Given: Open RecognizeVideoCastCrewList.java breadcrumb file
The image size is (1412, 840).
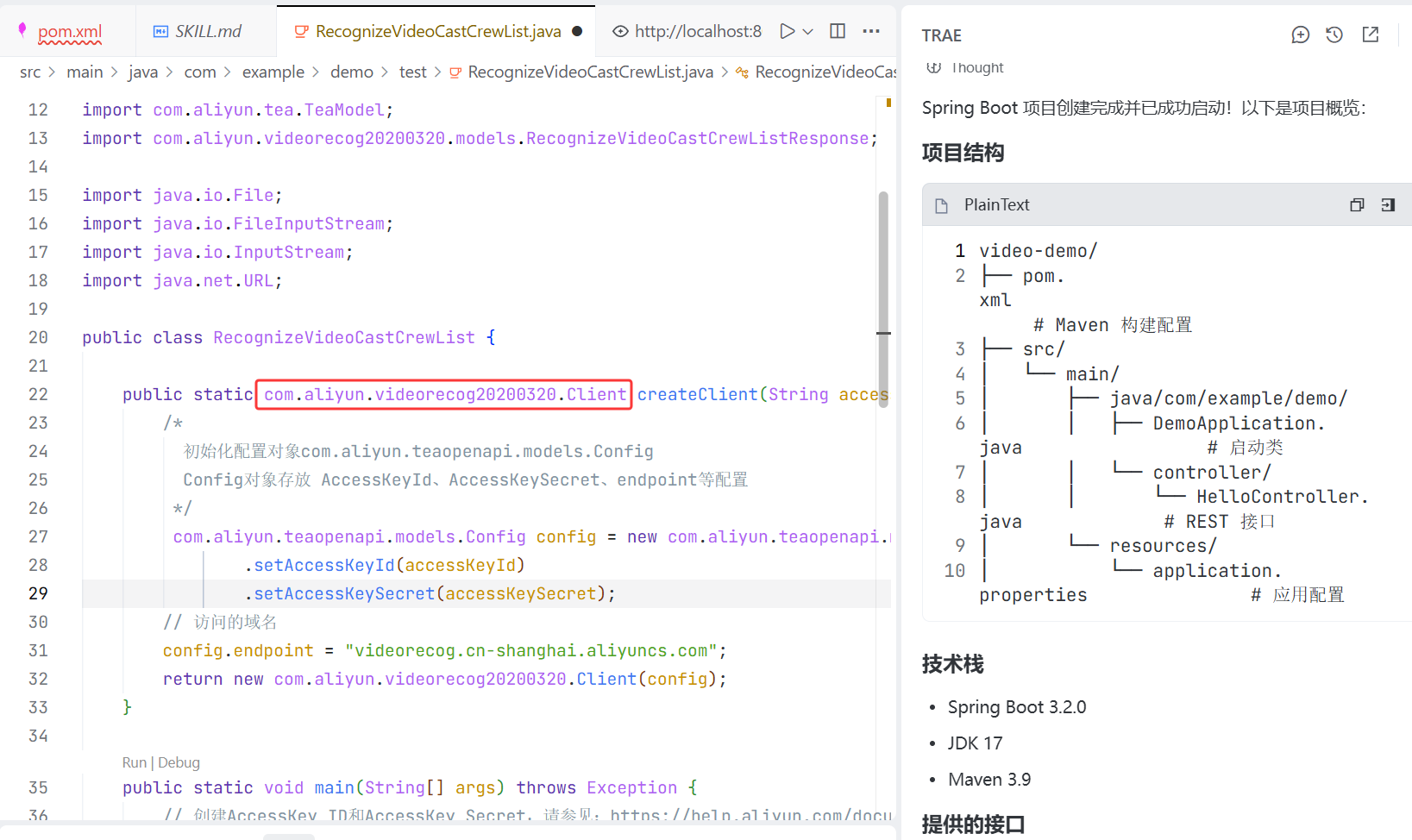Looking at the screenshot, I should coord(591,72).
